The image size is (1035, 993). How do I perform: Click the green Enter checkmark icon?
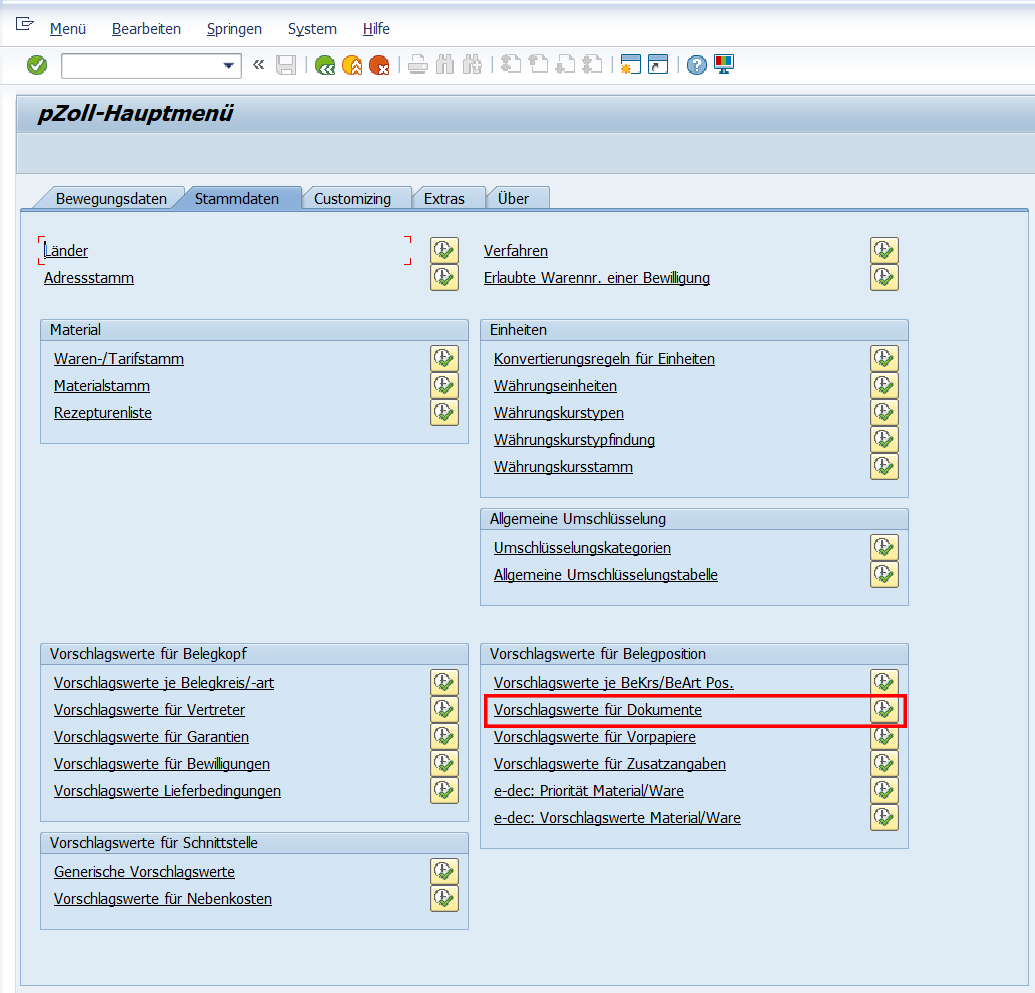(x=37, y=65)
